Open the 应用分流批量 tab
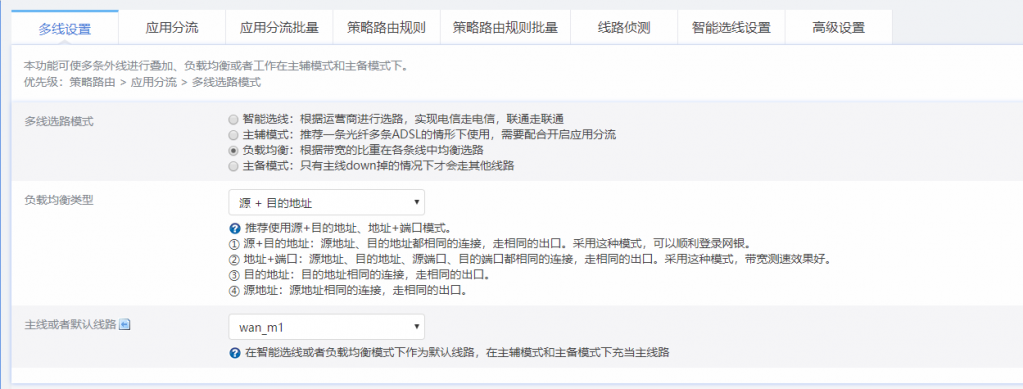The image size is (1023, 389). click(279, 27)
